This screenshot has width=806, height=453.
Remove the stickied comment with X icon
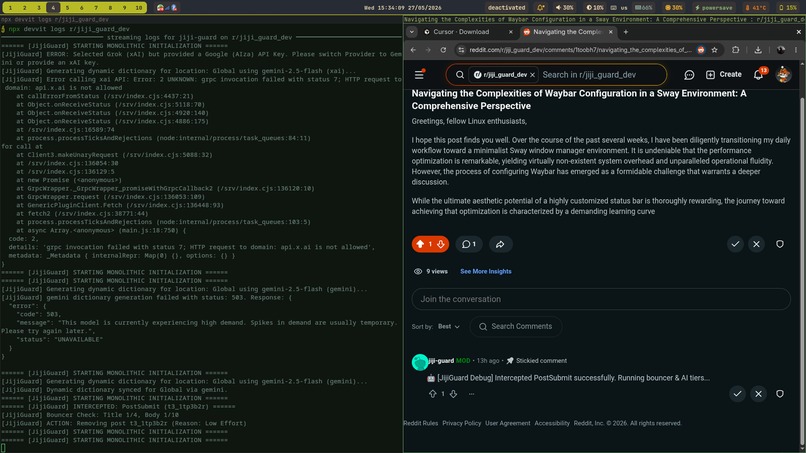click(758, 394)
